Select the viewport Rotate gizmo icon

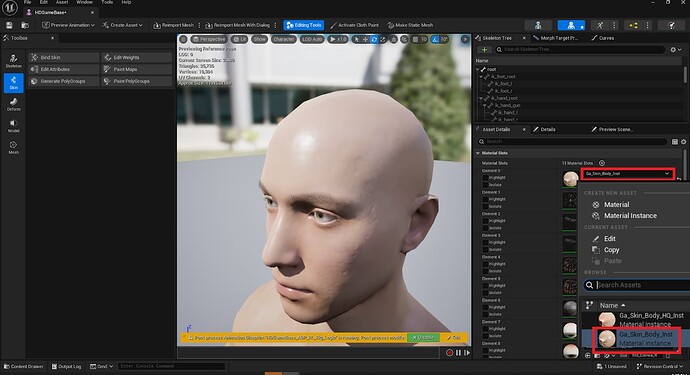point(374,40)
